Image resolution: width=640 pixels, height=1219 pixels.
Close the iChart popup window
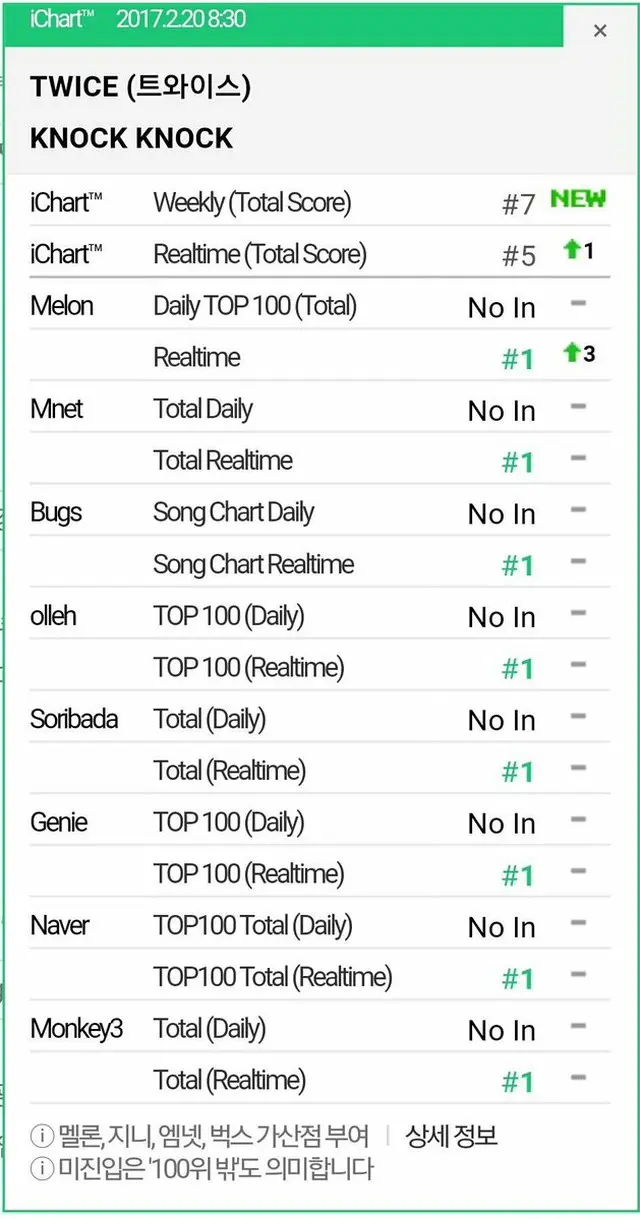[600, 31]
